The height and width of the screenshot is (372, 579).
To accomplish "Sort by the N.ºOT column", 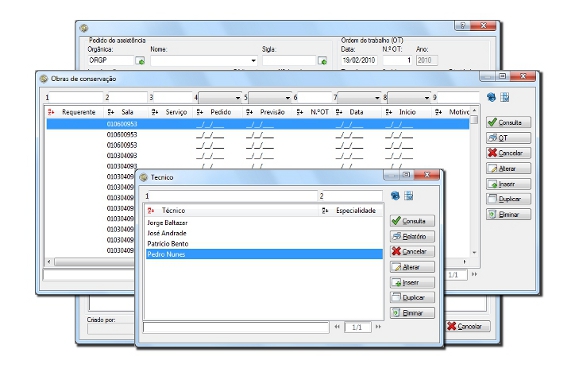I will (319, 112).
